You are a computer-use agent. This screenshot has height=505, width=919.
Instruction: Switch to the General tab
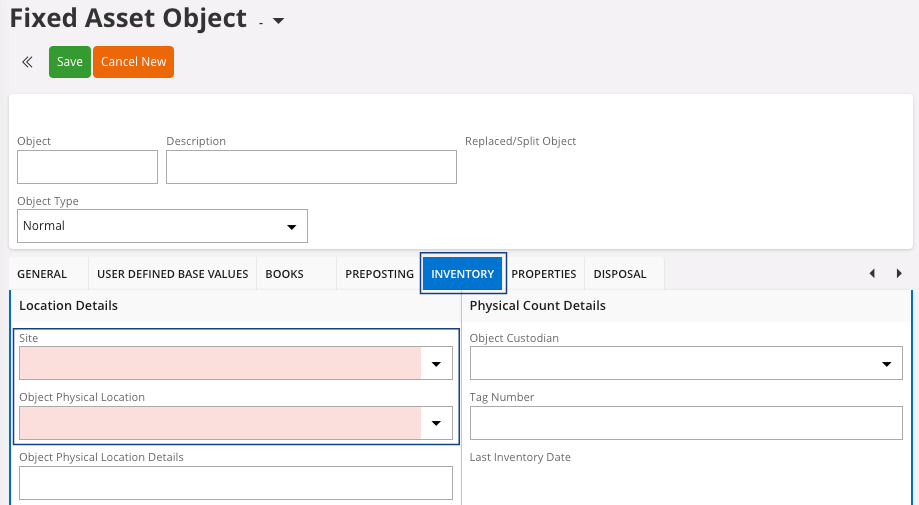click(x=42, y=274)
